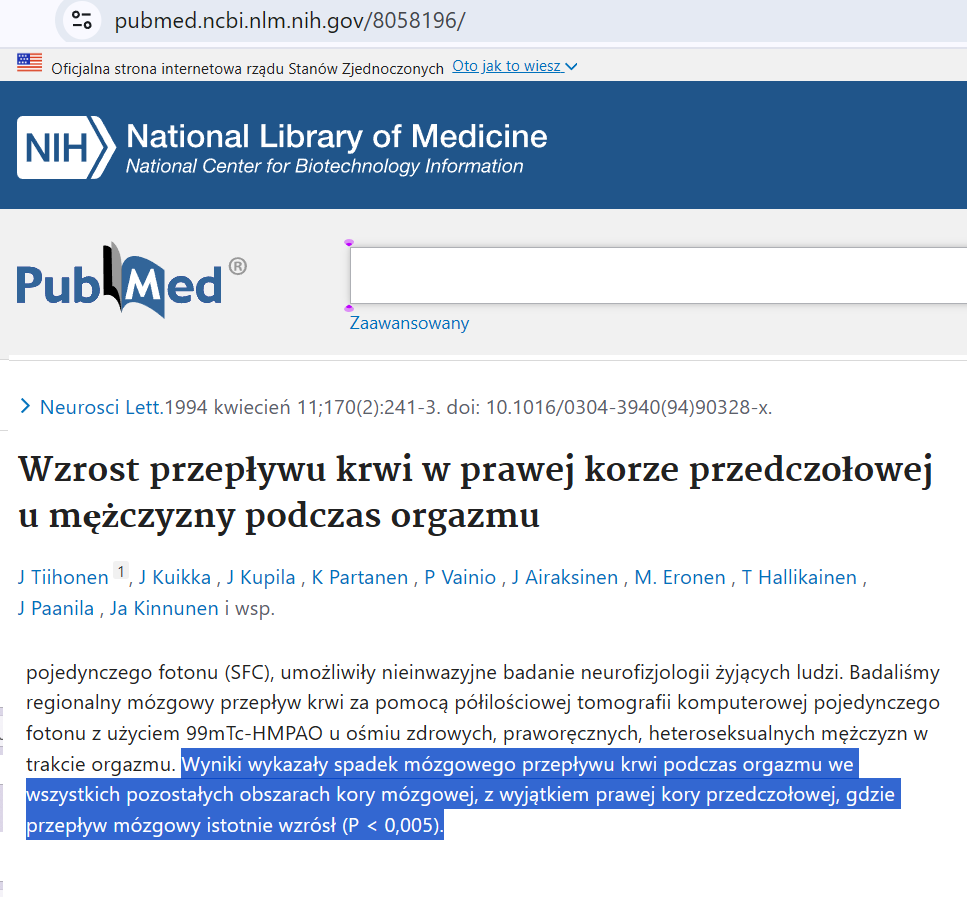This screenshot has width=967, height=897.
Task: Open the Neurosci Lett. journal menu
Action: 101,407
